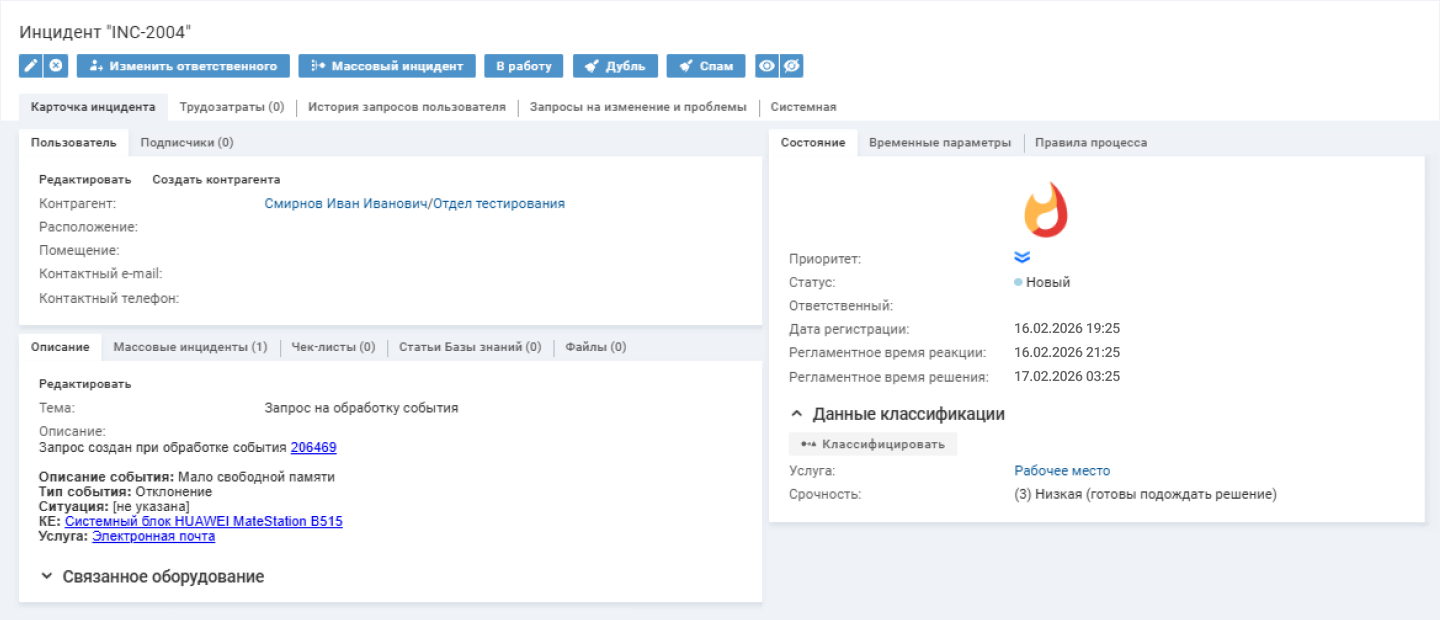Open 'Статьи Базы знаний (0)' tab
1440x620 pixels.
470,347
